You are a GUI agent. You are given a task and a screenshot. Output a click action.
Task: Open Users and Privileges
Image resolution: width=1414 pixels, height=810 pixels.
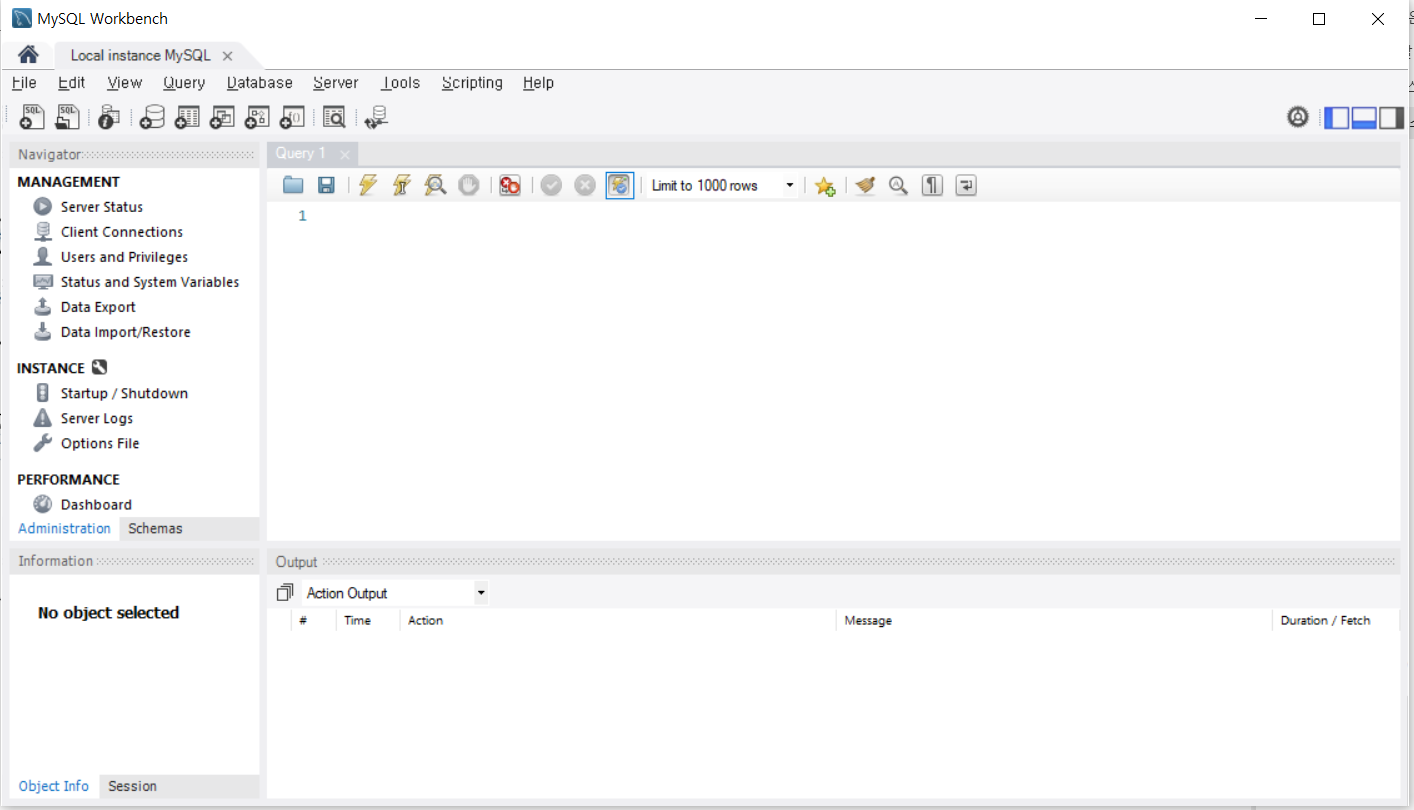click(124, 257)
